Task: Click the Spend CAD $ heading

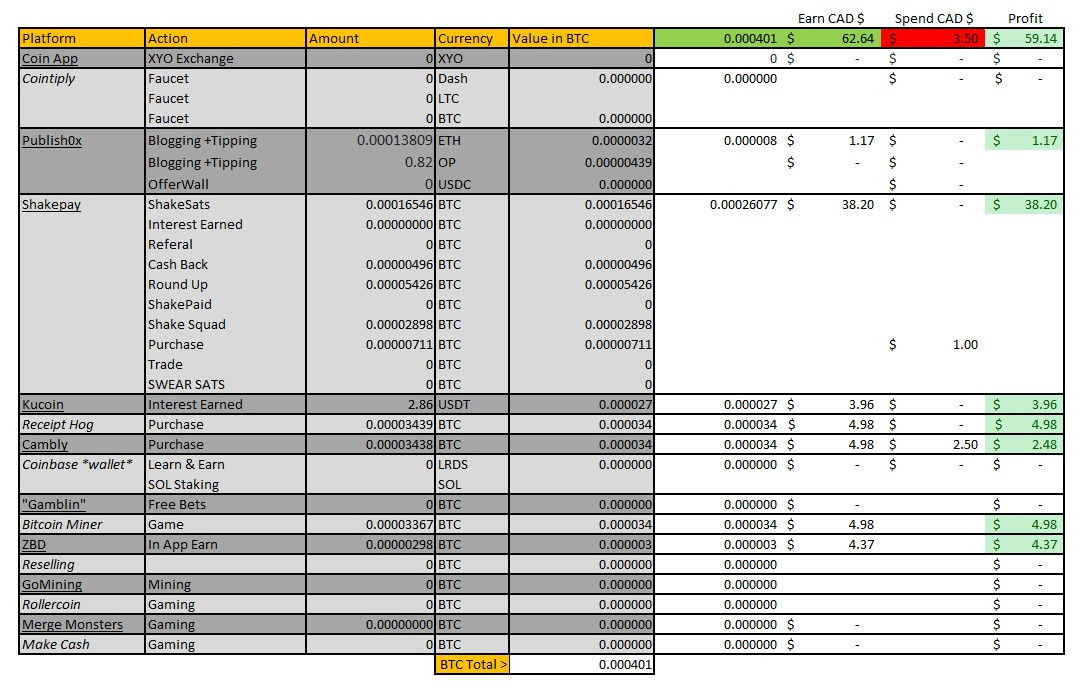Action: [x=934, y=18]
